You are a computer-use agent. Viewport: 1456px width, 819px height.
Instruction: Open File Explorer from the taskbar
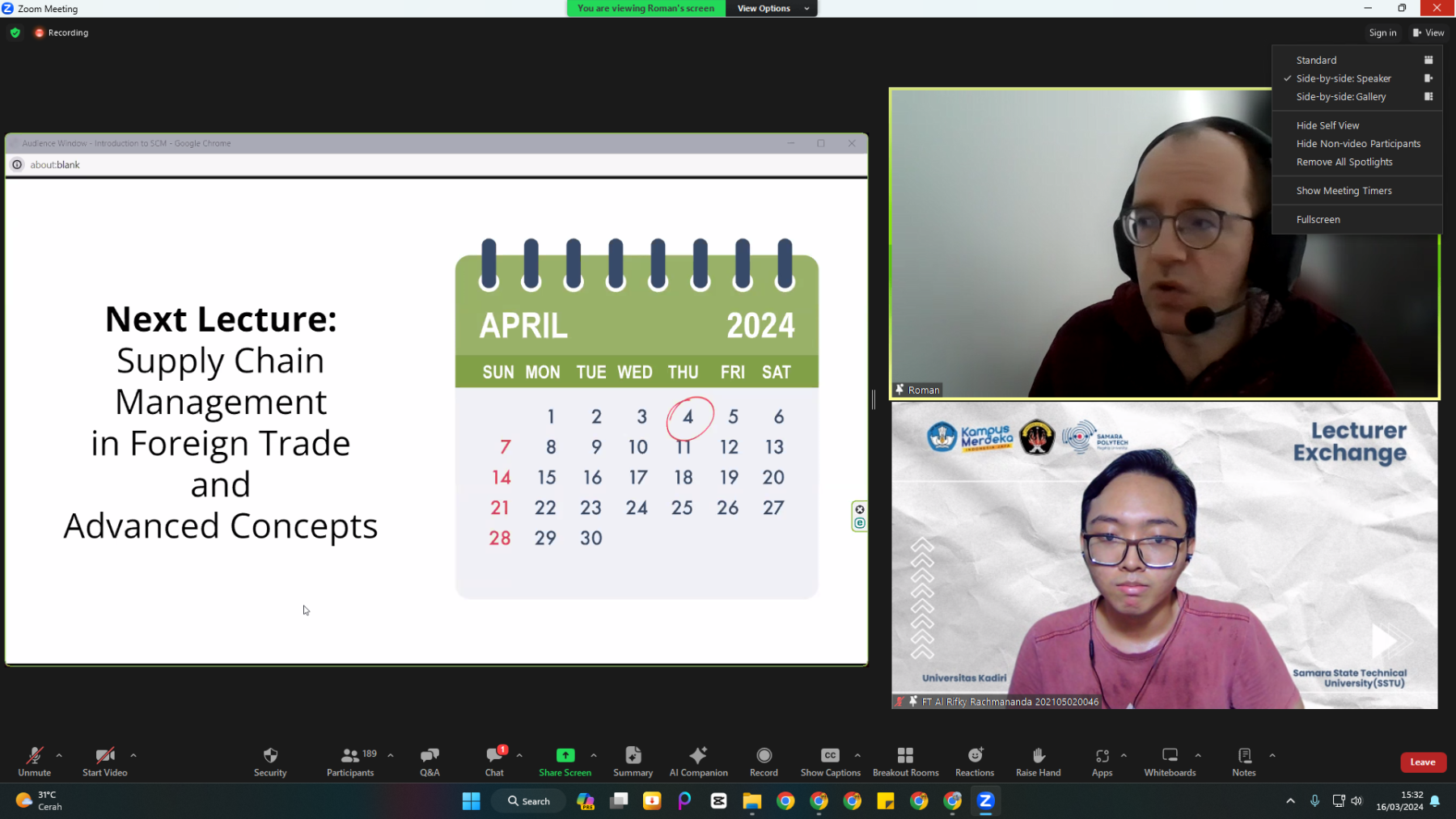click(x=752, y=800)
